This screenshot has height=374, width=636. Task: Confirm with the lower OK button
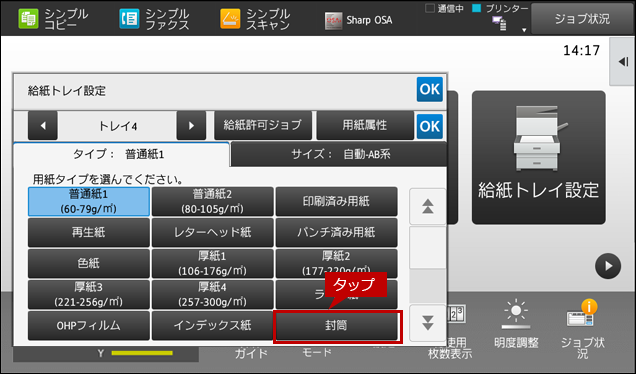(430, 126)
